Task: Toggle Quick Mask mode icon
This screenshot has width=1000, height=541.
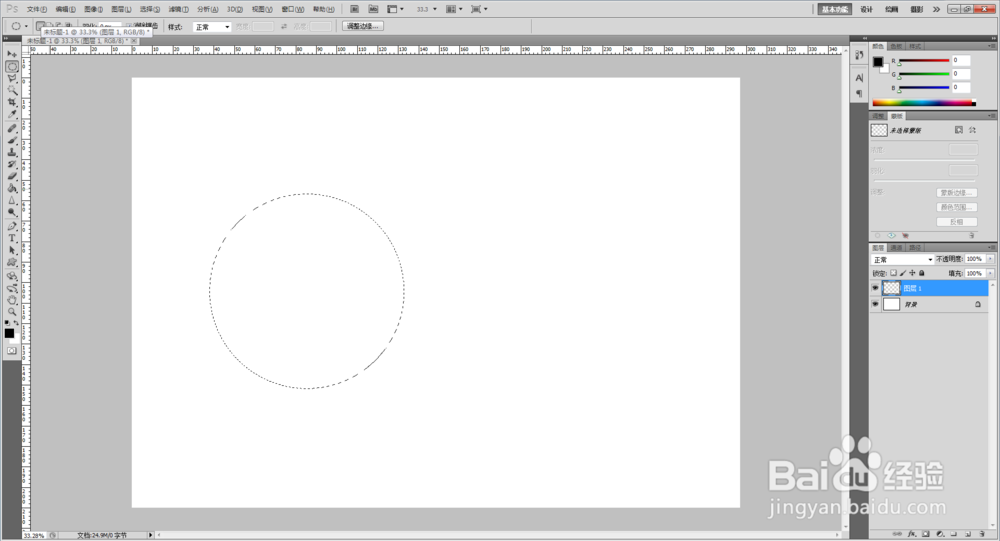Action: pyautogui.click(x=11, y=351)
